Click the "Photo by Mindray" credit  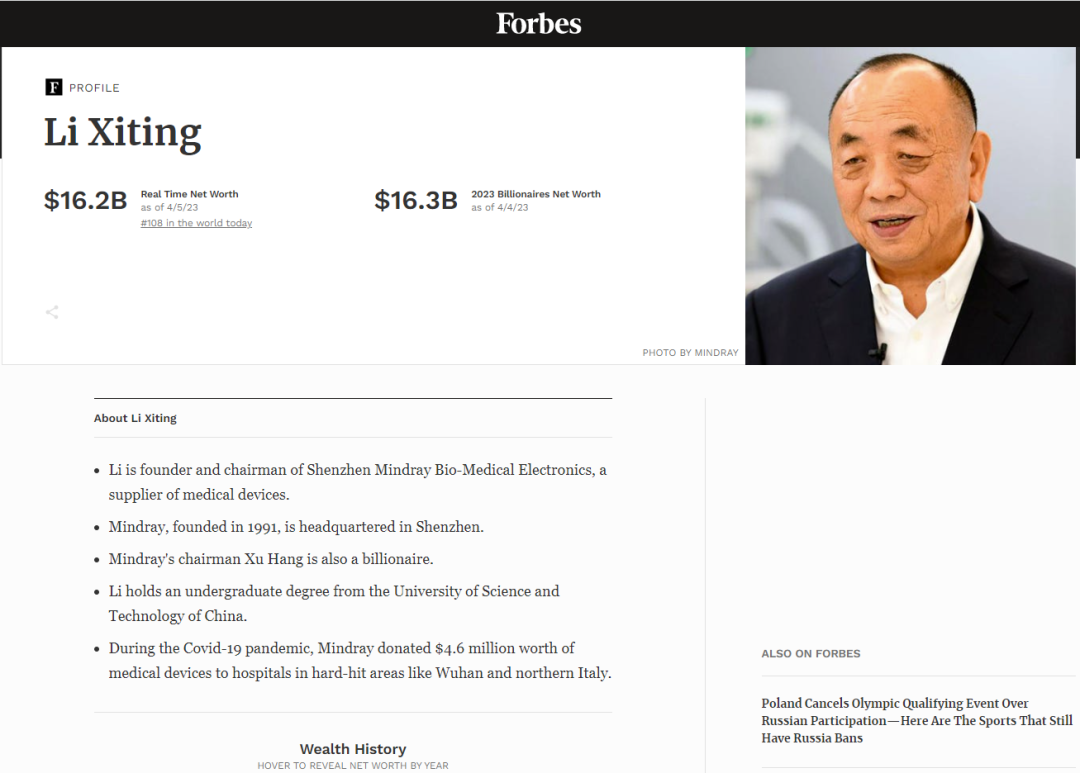(x=690, y=353)
